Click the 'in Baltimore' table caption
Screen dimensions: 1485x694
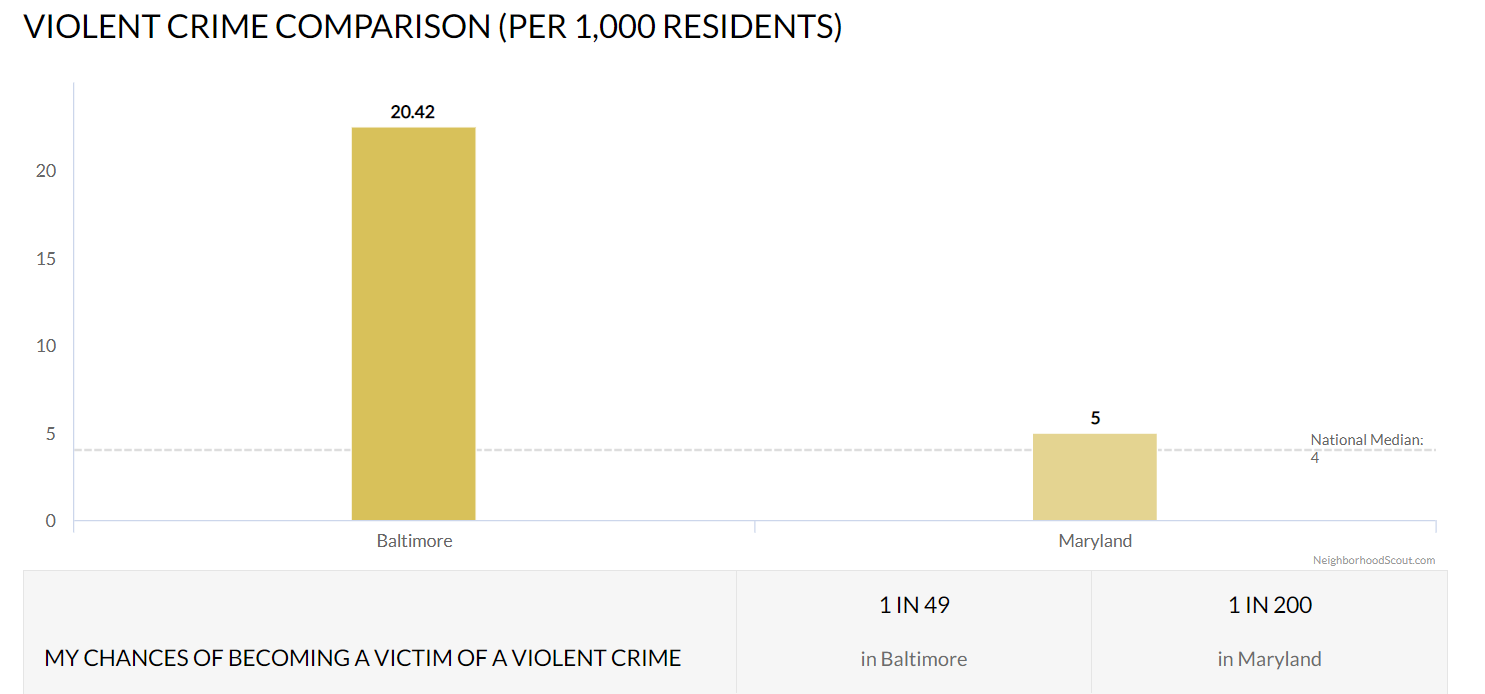point(914,659)
